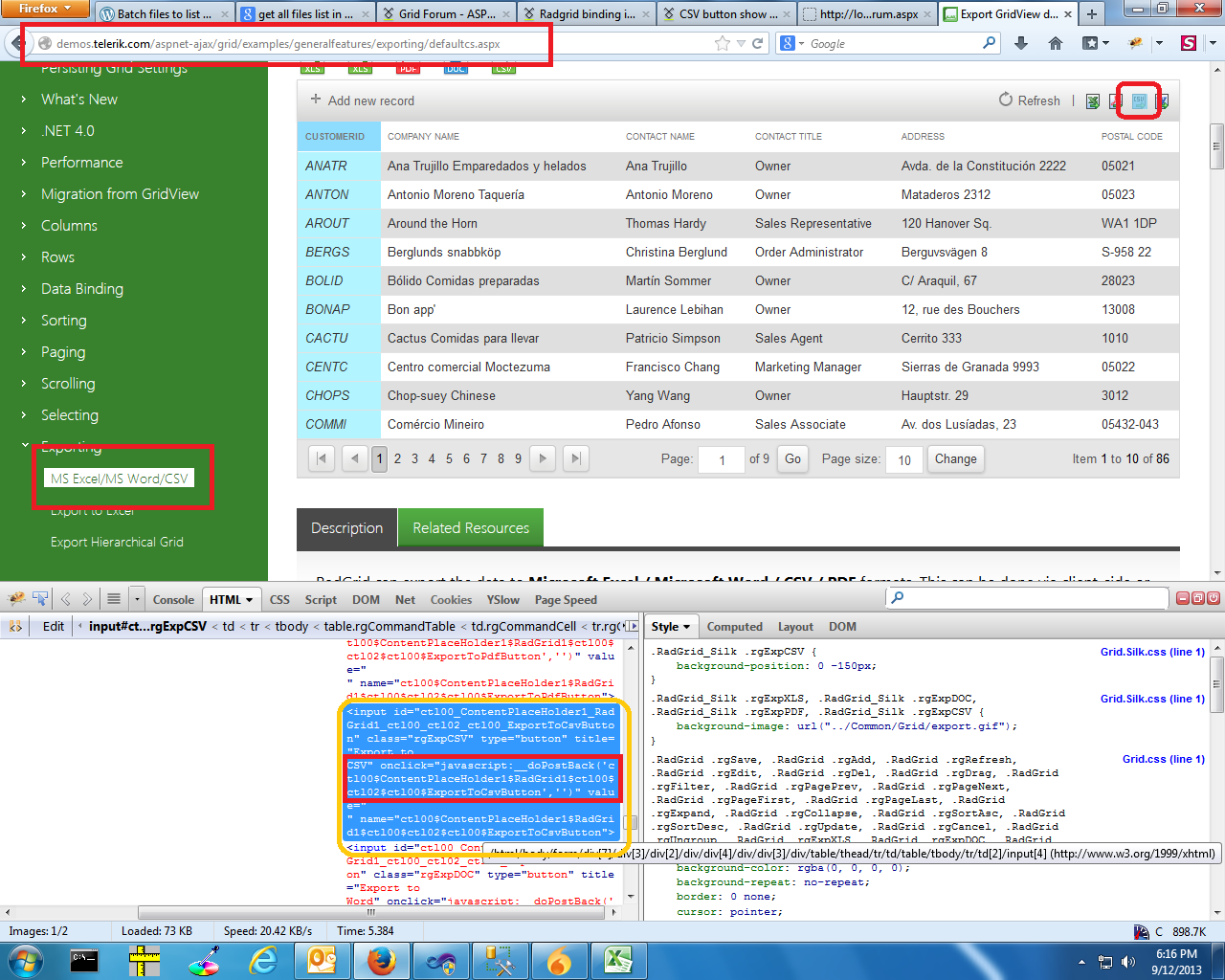
Task: Click Firebug Edit button
Action: (x=54, y=626)
